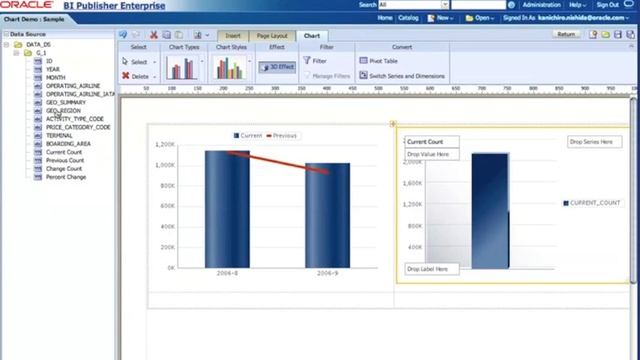Open the Delete dropdown arrow
This screenshot has width=640, height=360.
click(x=155, y=77)
